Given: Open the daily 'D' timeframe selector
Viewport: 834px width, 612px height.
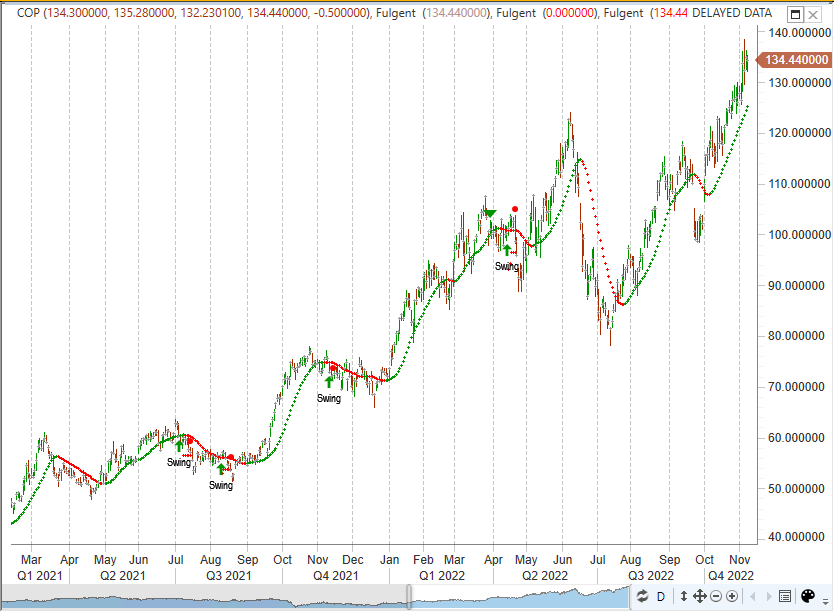Looking at the screenshot, I should click(661, 597).
